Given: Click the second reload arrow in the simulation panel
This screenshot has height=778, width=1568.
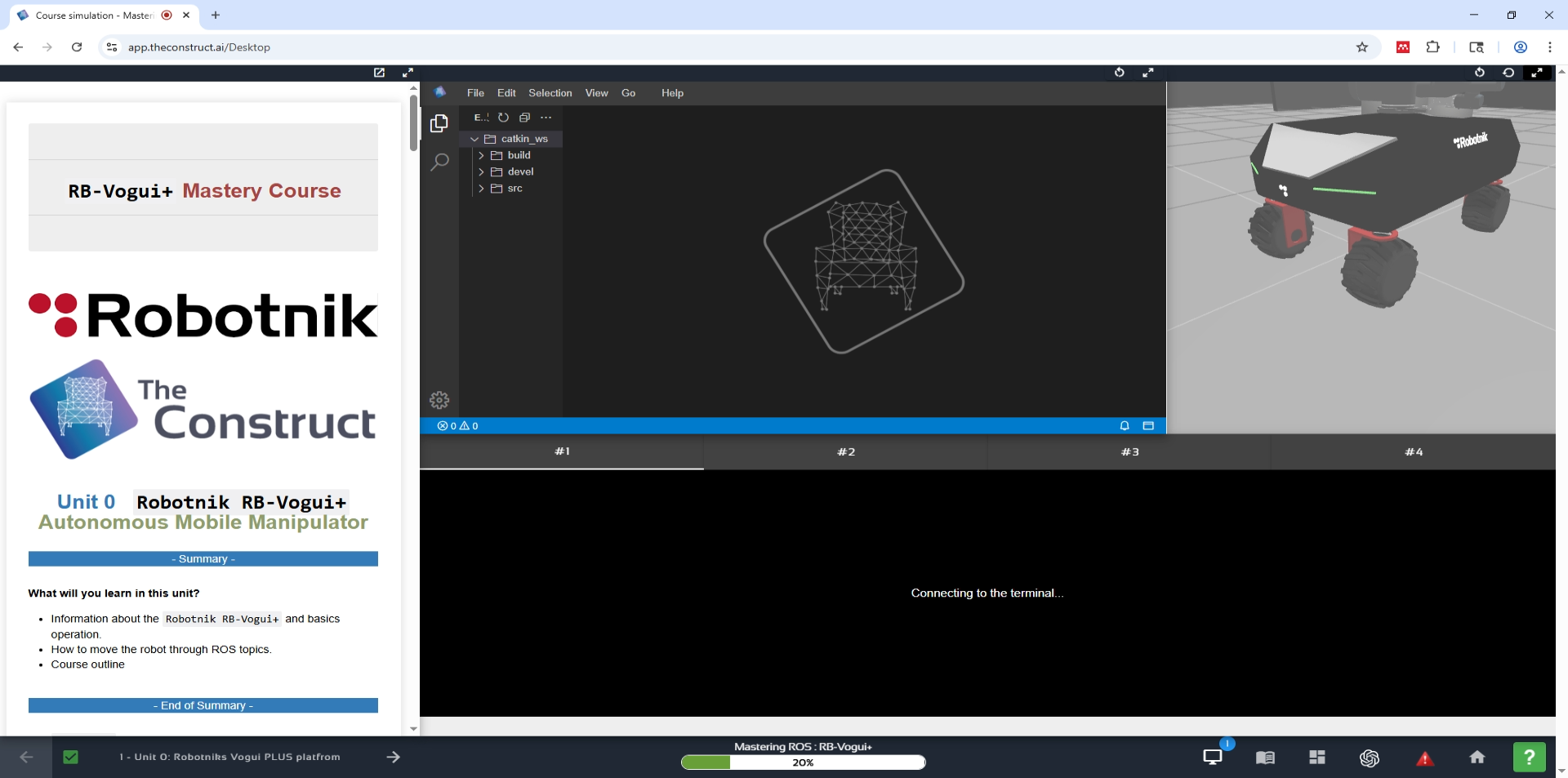Looking at the screenshot, I should click(1508, 73).
